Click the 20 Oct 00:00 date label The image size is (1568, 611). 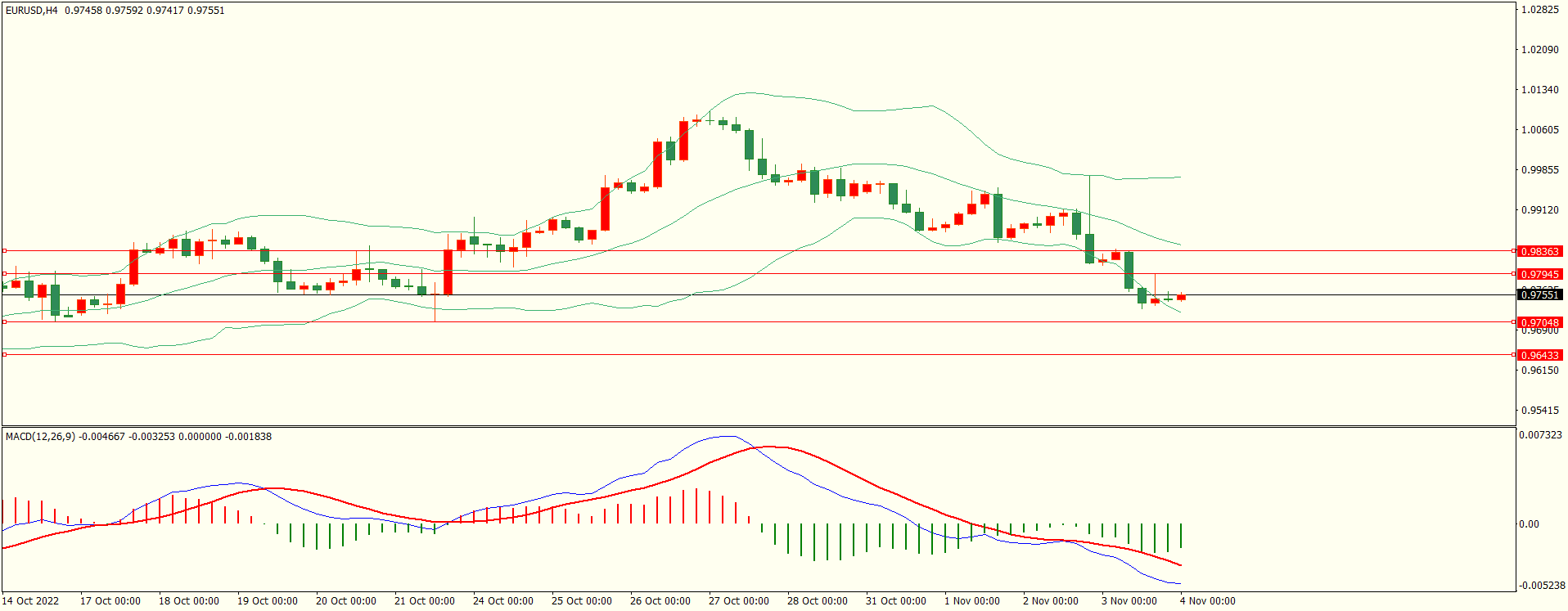345,601
